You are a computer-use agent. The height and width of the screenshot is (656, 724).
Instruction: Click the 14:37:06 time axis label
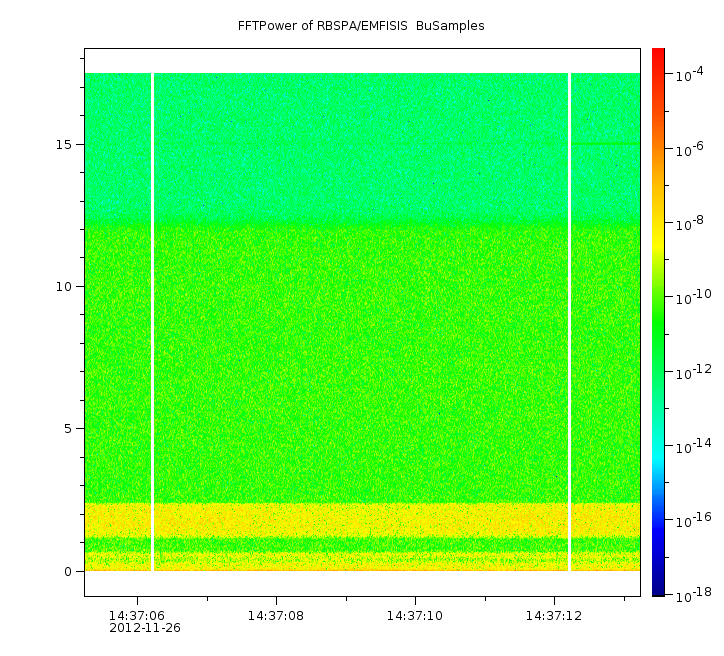point(137,615)
